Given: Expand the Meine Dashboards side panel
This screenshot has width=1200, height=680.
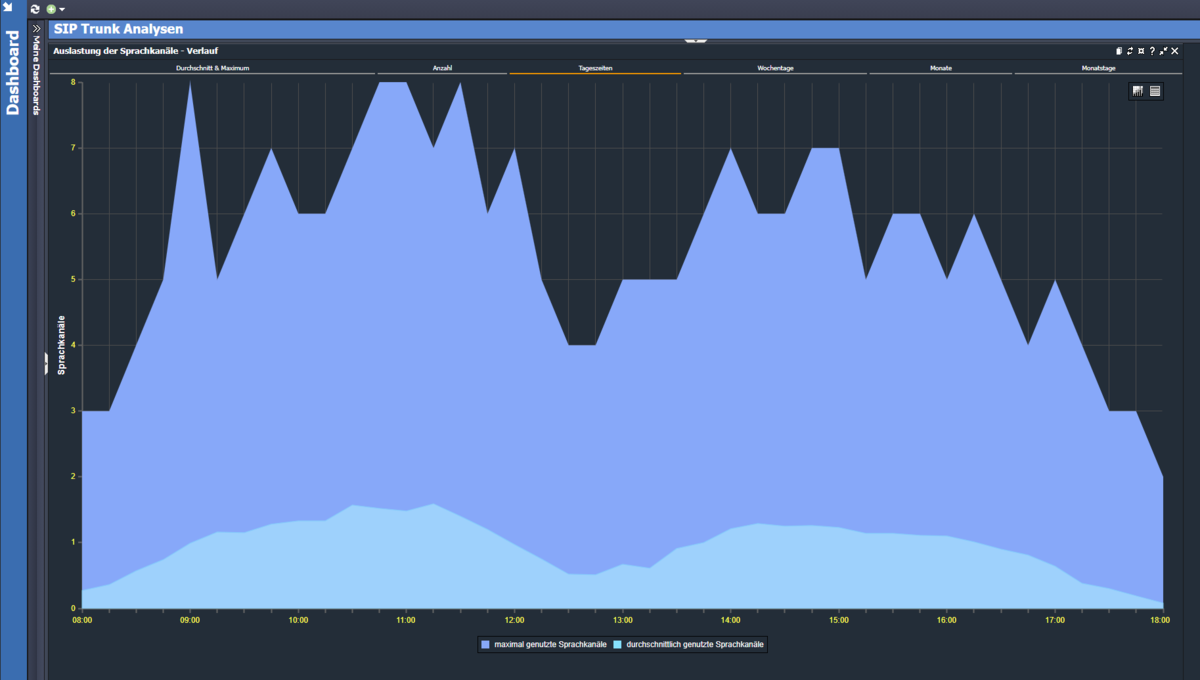Looking at the screenshot, I should [x=36, y=29].
